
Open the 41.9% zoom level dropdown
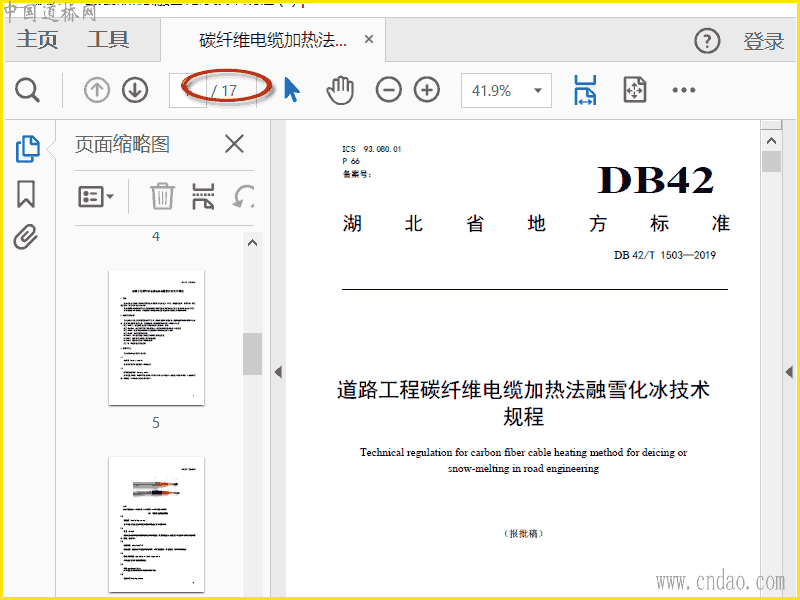click(x=506, y=91)
